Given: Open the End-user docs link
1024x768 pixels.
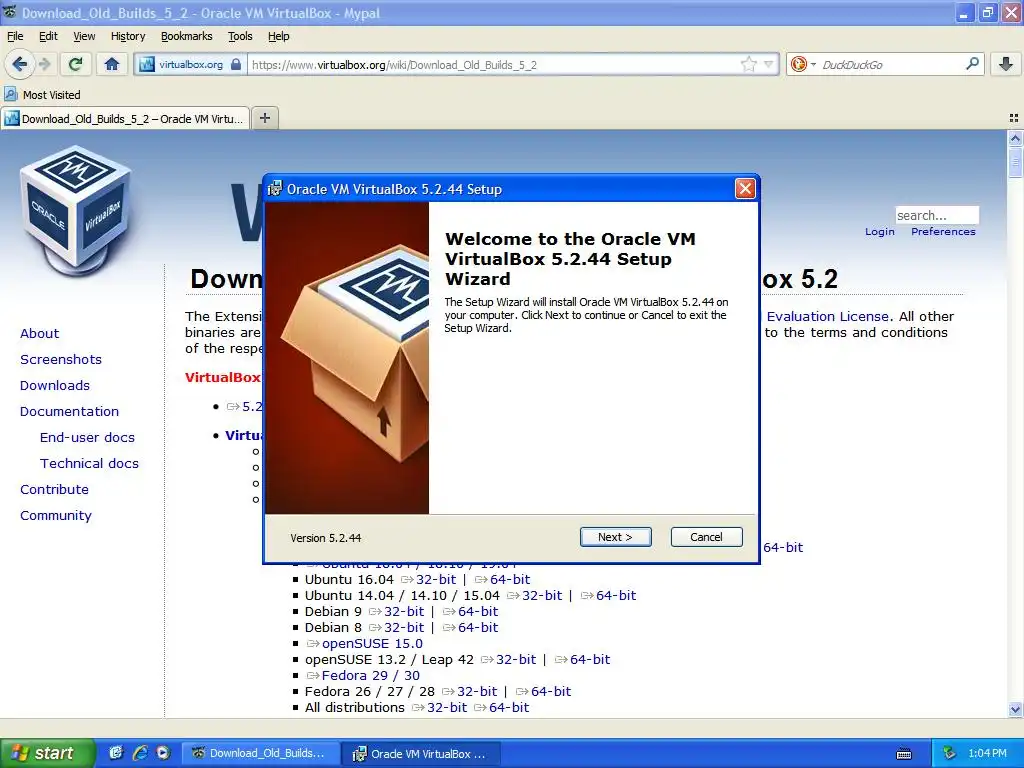Looking at the screenshot, I should pos(88,438).
